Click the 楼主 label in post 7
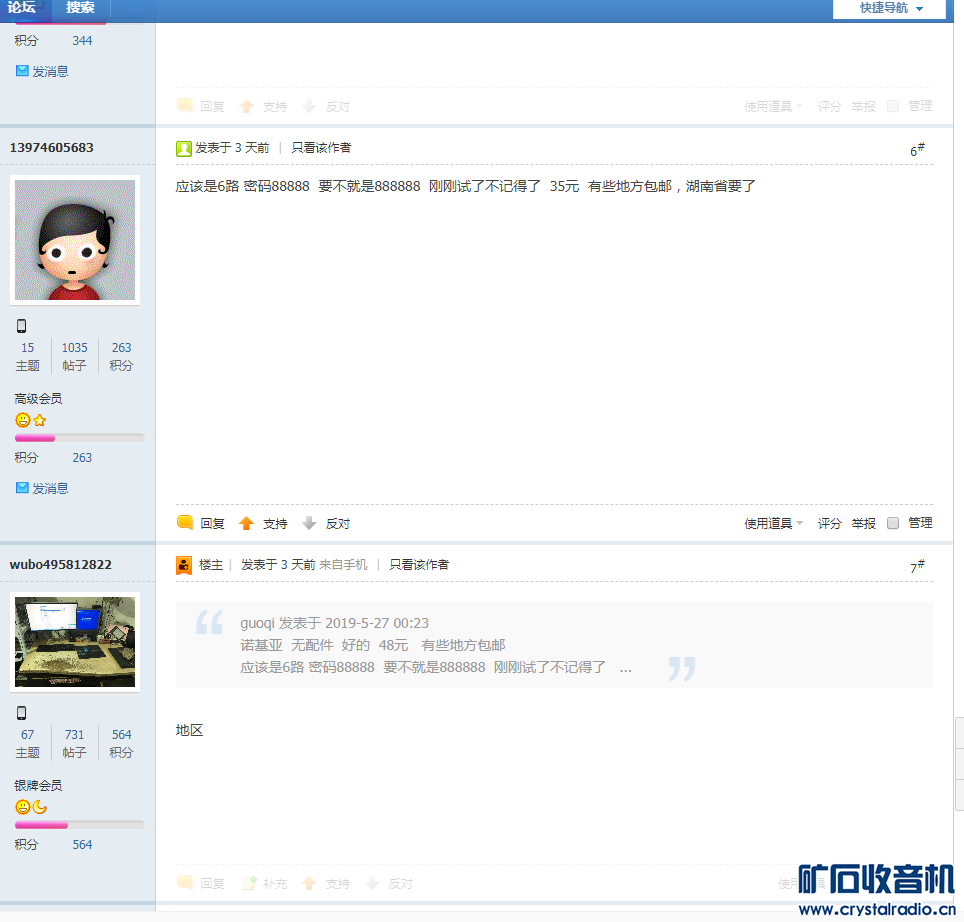This screenshot has width=964, height=922. 211,564
